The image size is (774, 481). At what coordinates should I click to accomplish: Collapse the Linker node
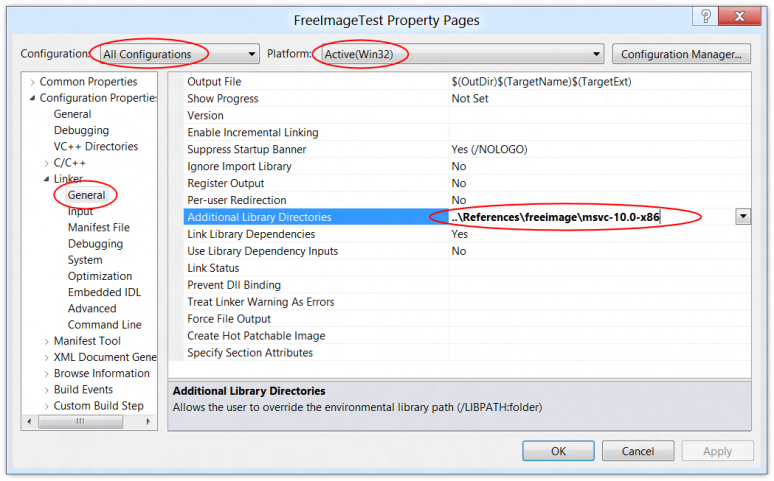coord(46,179)
